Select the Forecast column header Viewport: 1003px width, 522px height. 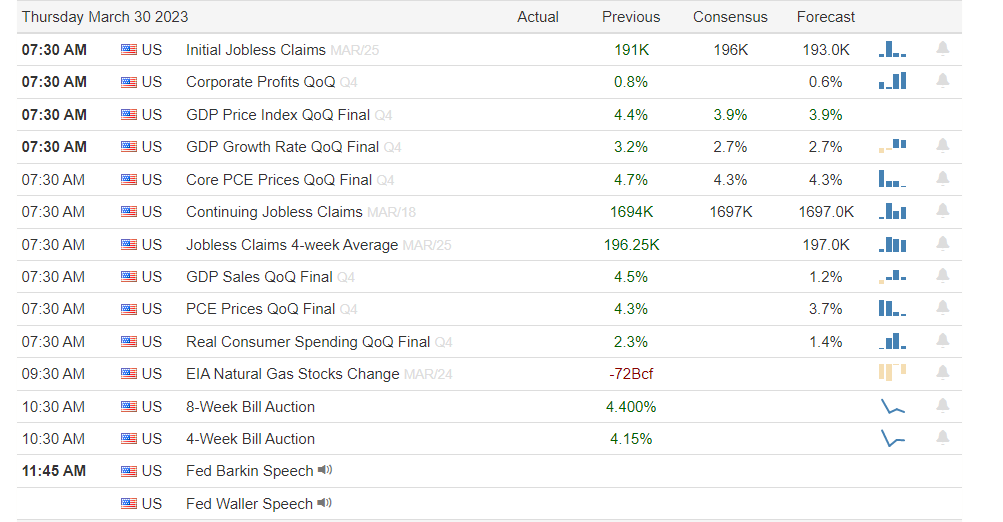pyautogui.click(x=826, y=17)
